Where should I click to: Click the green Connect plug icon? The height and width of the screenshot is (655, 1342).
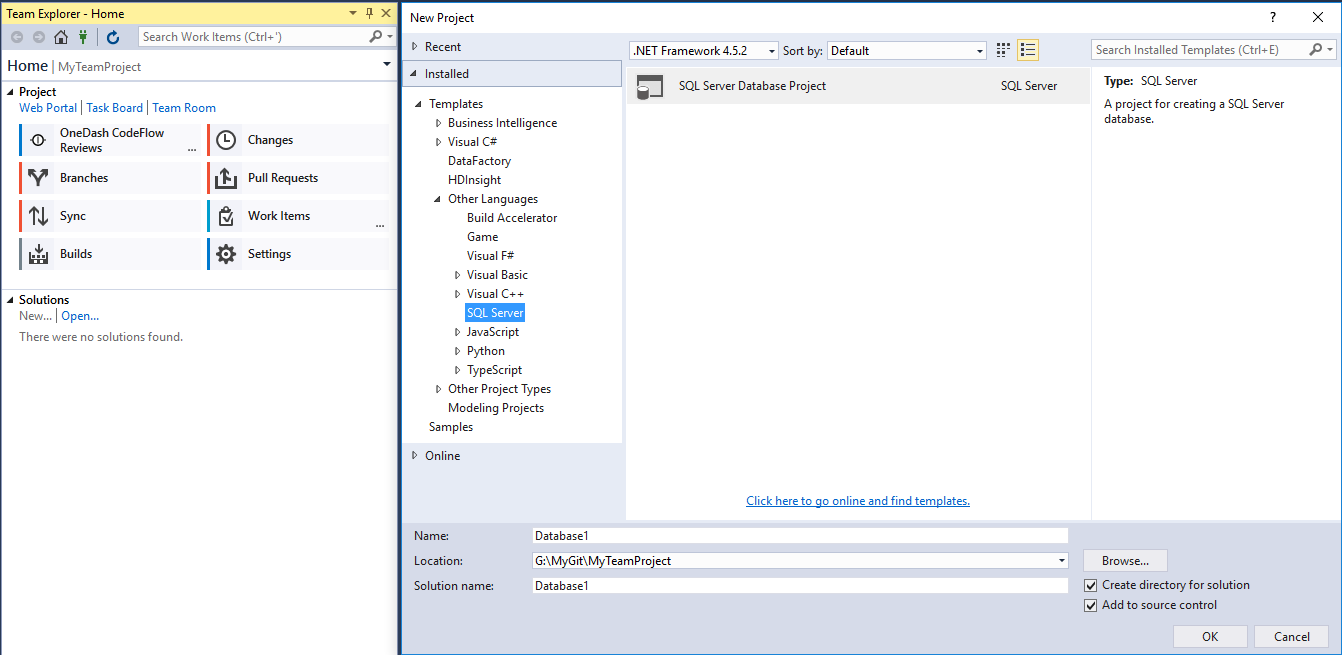point(84,37)
